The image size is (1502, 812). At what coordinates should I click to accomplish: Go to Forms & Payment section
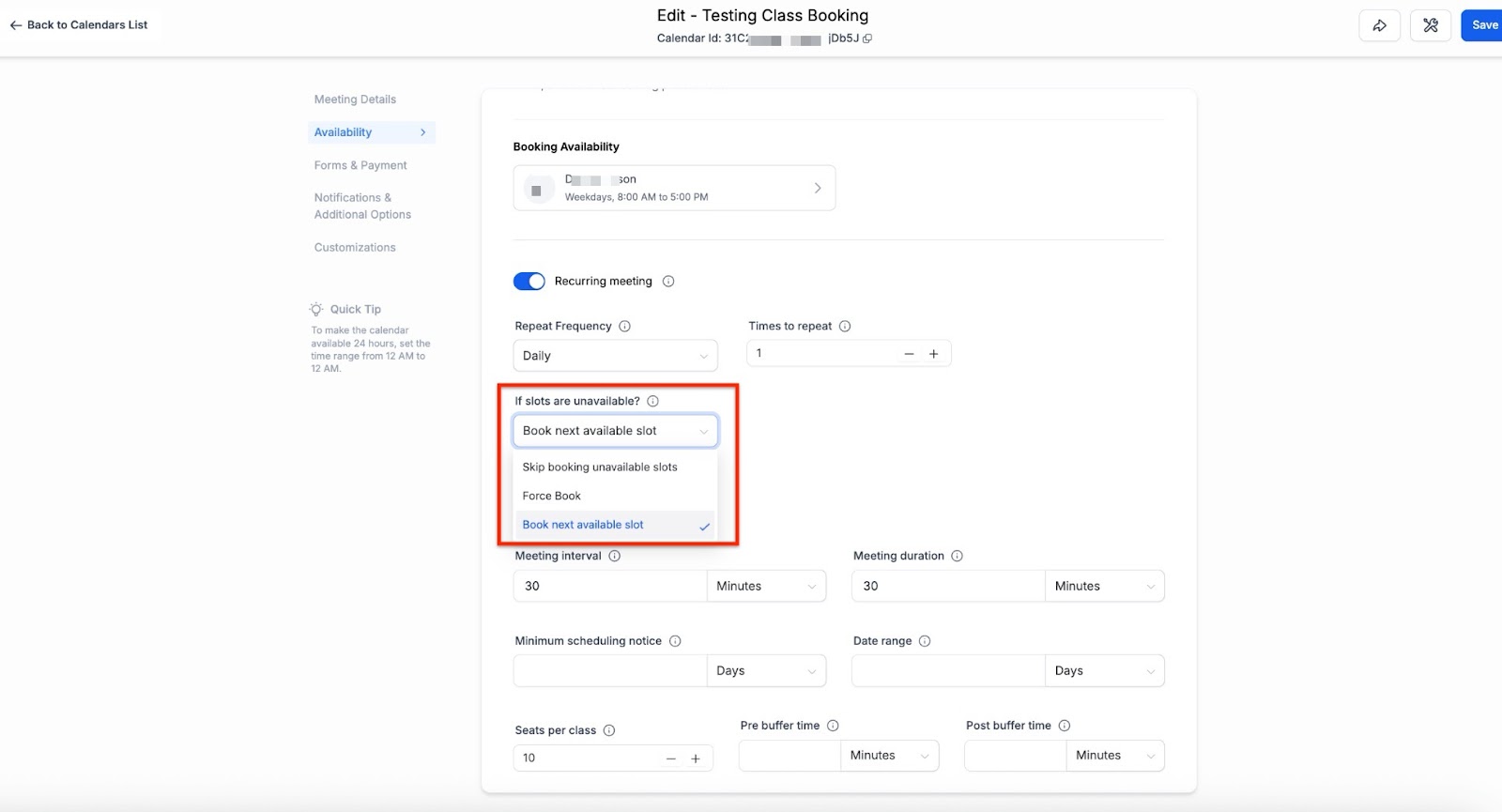click(360, 165)
